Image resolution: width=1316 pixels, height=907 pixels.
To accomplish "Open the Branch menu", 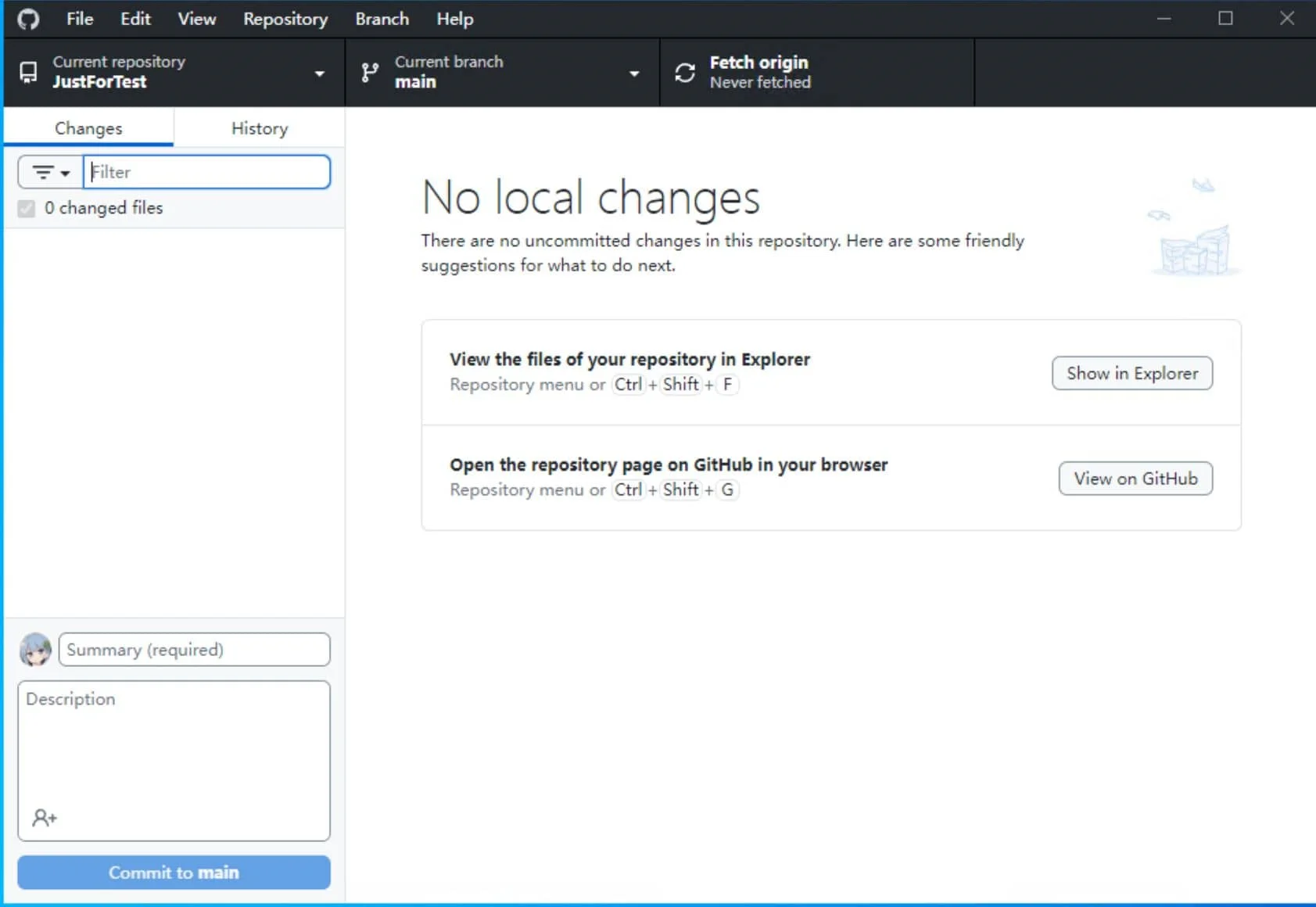I will click(382, 19).
